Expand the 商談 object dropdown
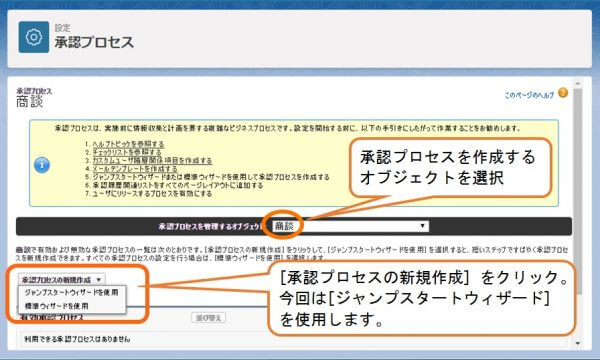 click(x=350, y=226)
